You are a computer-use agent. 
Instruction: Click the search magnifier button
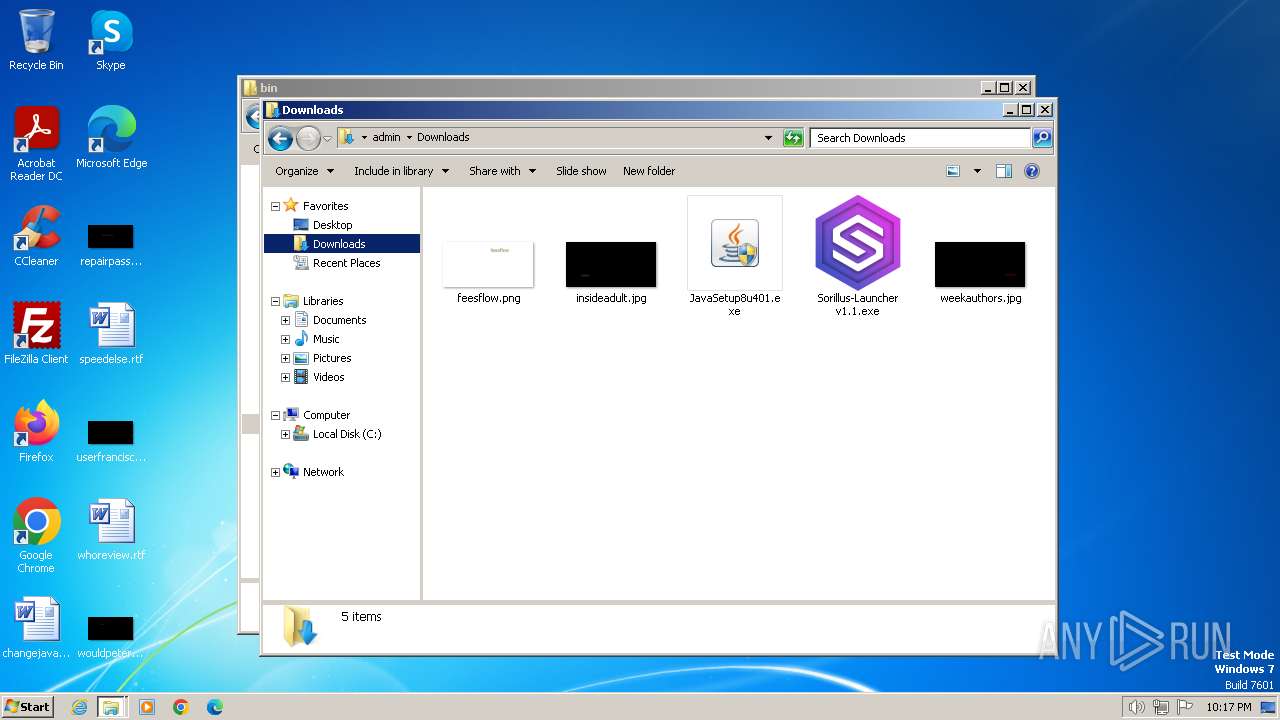click(1041, 138)
